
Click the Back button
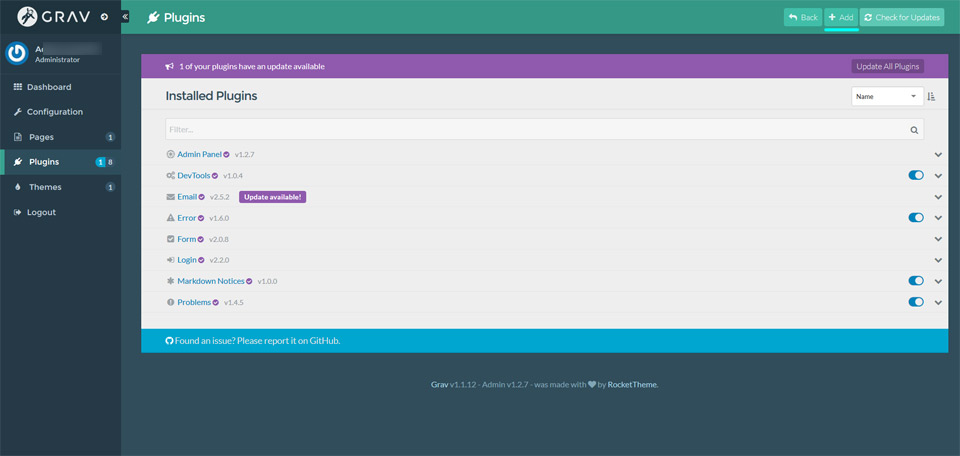pos(803,17)
